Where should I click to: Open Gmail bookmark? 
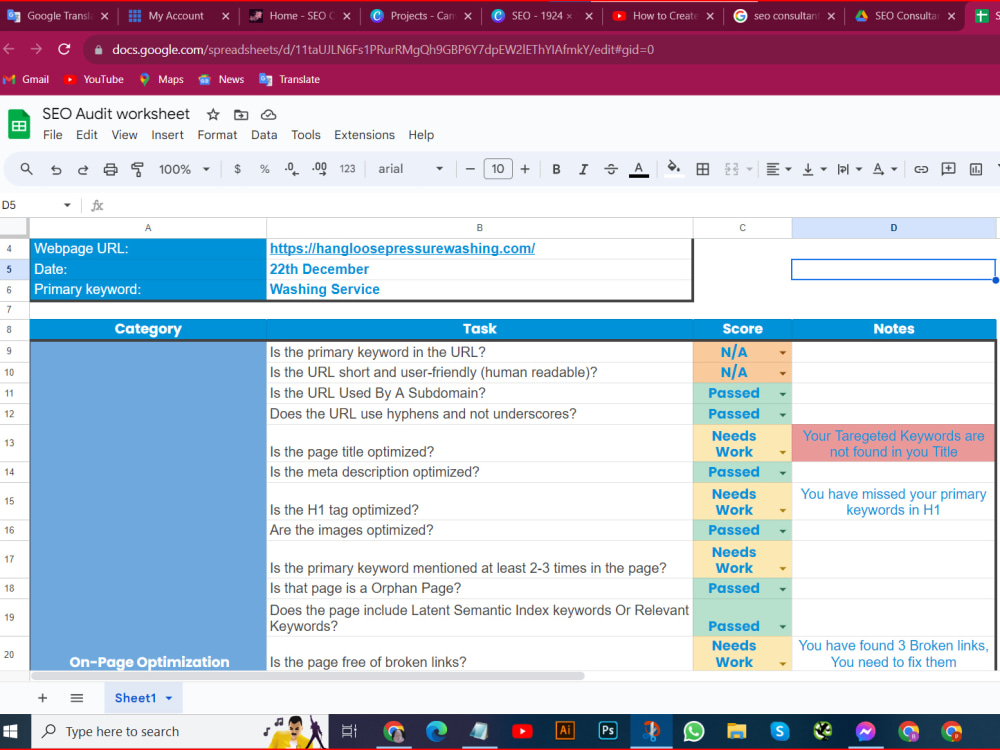tap(27, 79)
